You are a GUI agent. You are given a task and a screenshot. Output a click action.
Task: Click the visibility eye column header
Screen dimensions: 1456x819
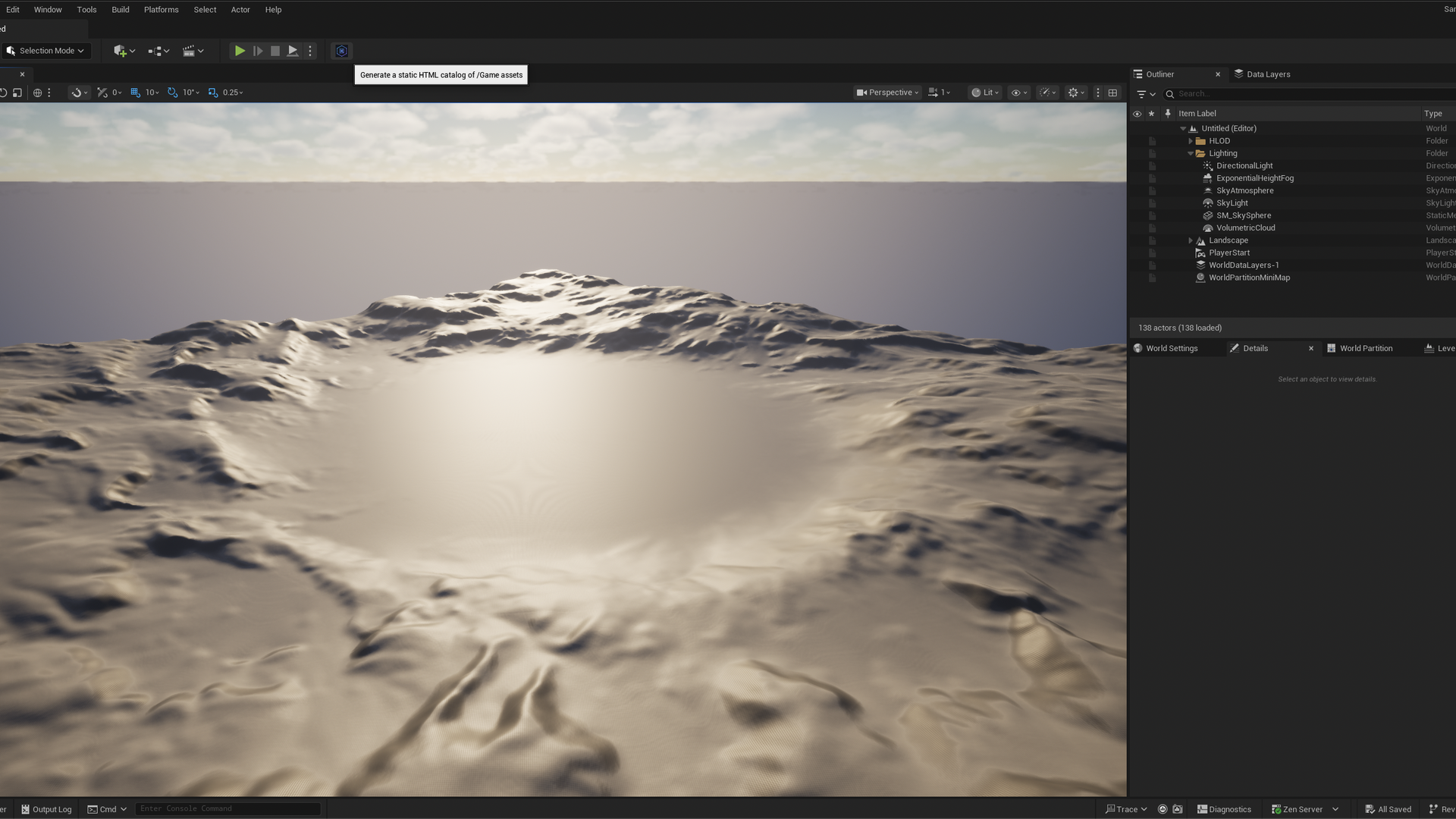(x=1137, y=114)
